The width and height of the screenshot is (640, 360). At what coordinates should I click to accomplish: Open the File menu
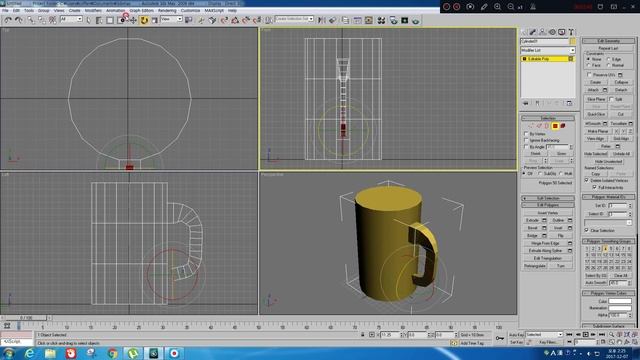(x=5, y=11)
